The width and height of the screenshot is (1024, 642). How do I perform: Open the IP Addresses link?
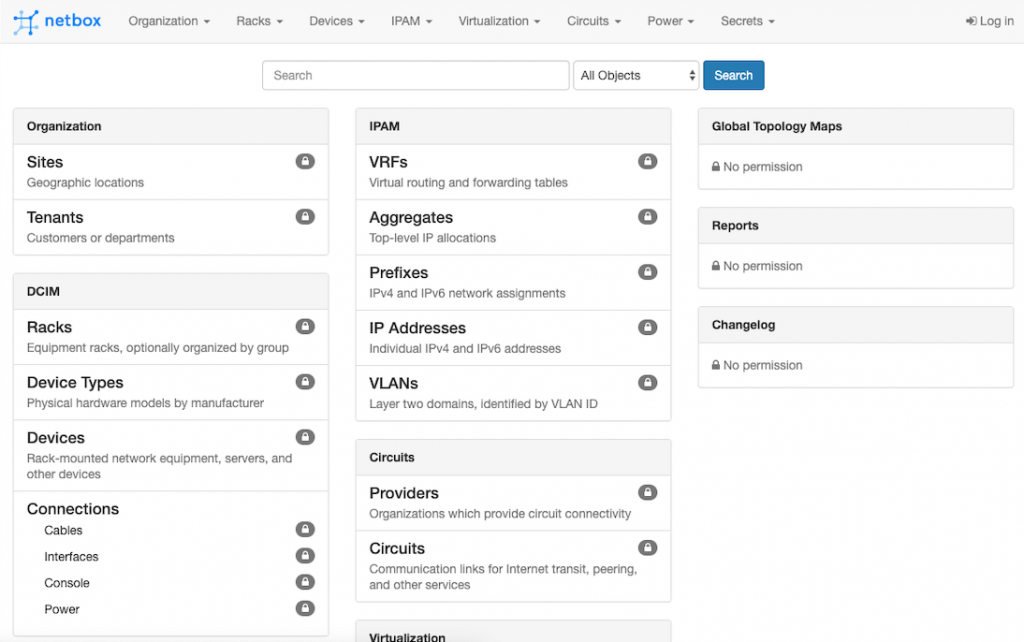pyautogui.click(x=417, y=328)
